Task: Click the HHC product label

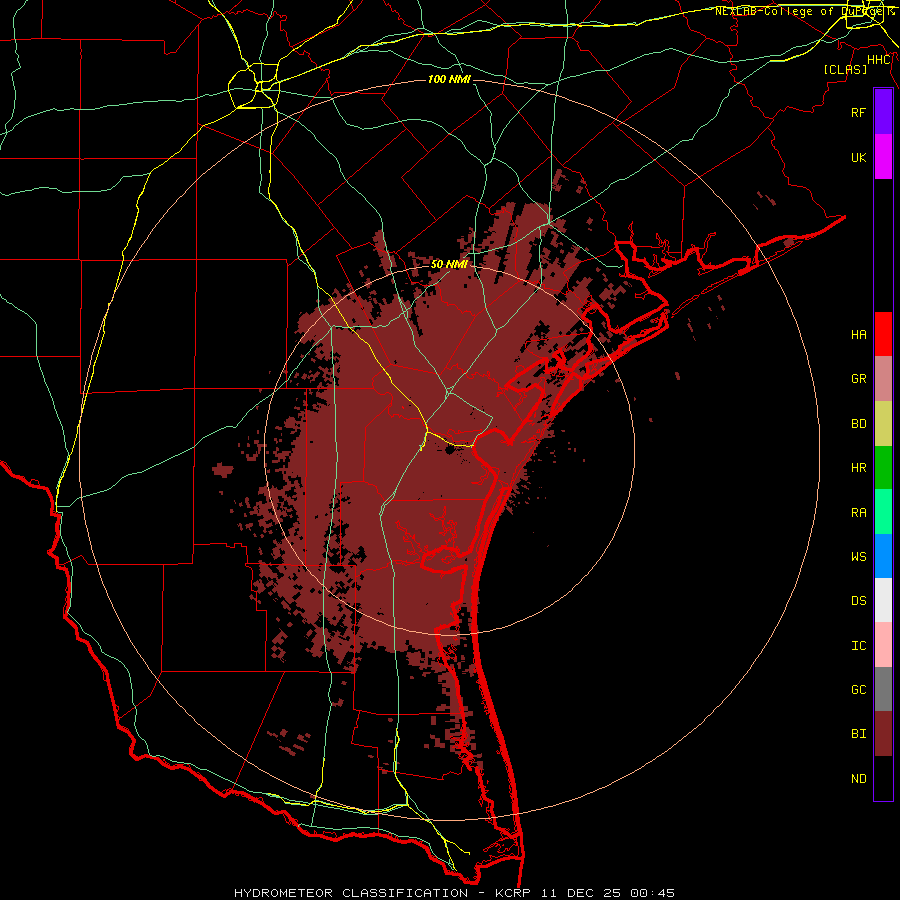Action: pyautogui.click(x=879, y=60)
